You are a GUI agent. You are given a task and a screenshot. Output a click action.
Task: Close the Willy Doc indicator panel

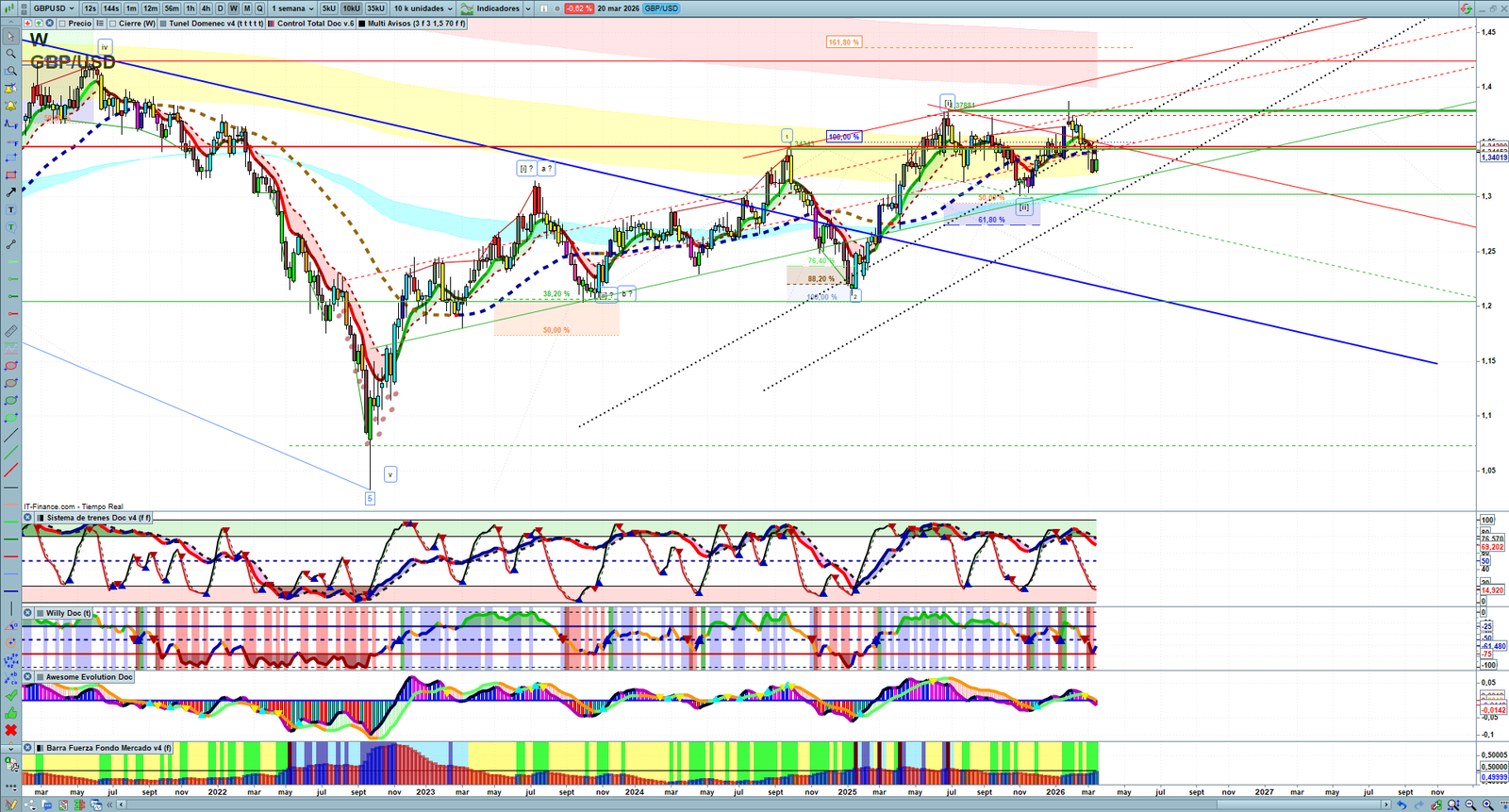(x=28, y=613)
